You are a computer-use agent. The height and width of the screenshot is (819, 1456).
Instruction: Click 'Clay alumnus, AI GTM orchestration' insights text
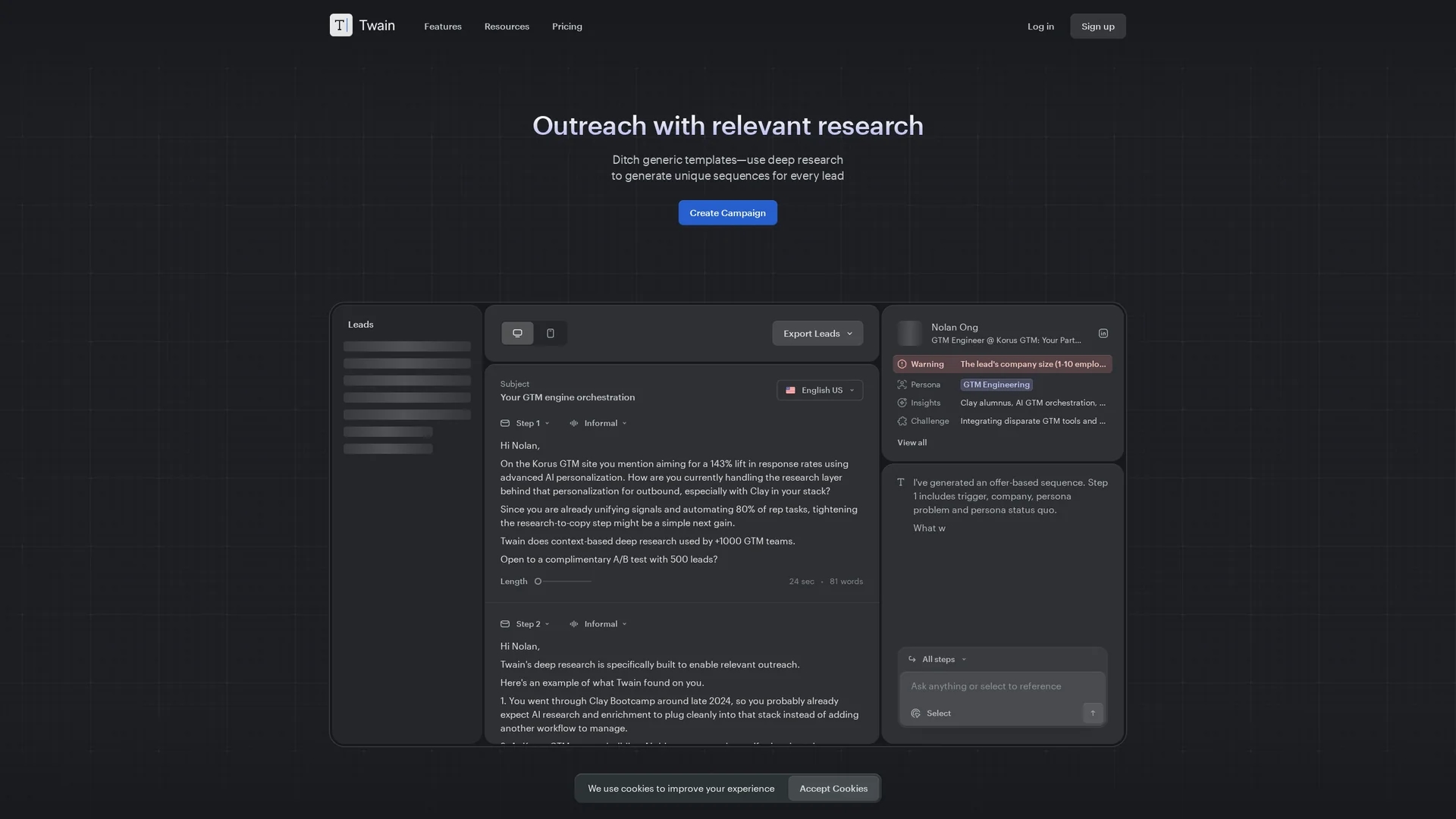pyautogui.click(x=1033, y=403)
